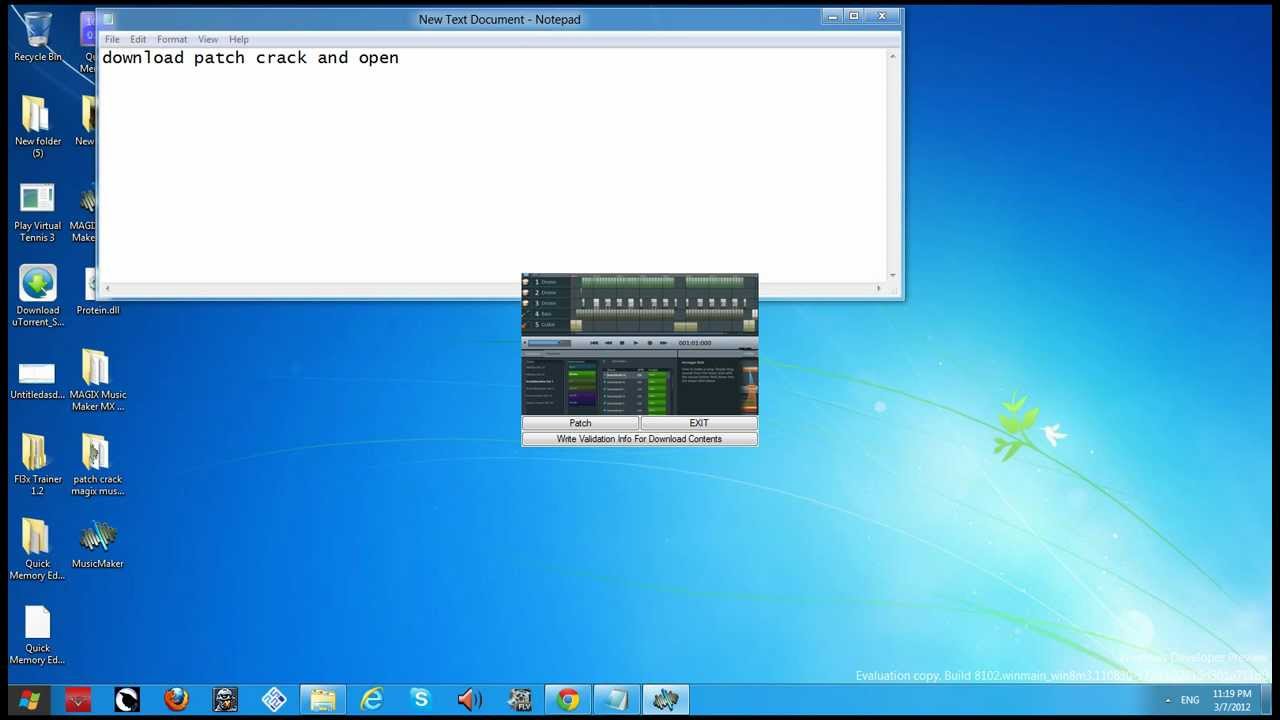Image resolution: width=1280 pixels, height=720 pixels.
Task: Show hidden system tray icons arrow
Action: (1167, 700)
